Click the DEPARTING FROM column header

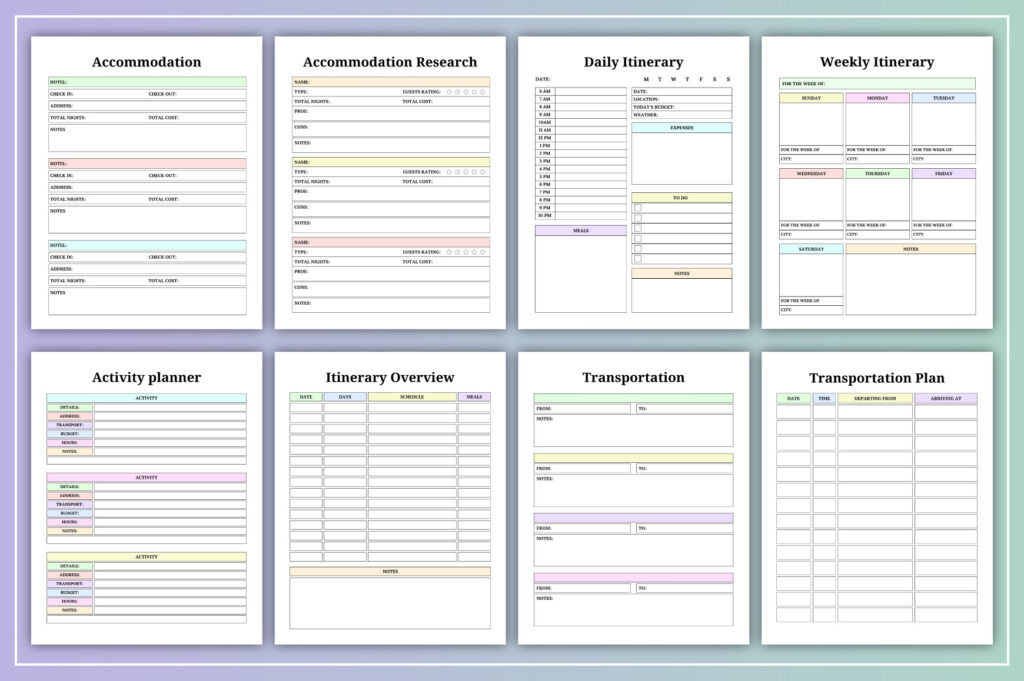coord(875,398)
